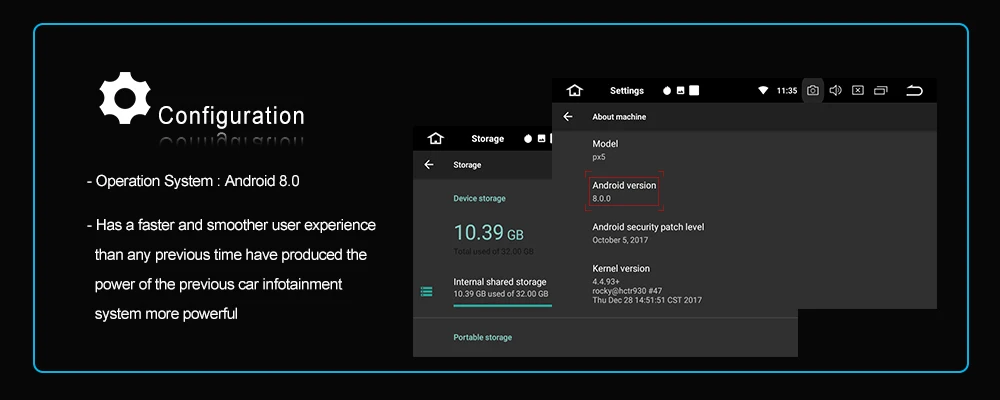
Task: Click the Operation System : Android 8.0 line
Action: point(193,181)
